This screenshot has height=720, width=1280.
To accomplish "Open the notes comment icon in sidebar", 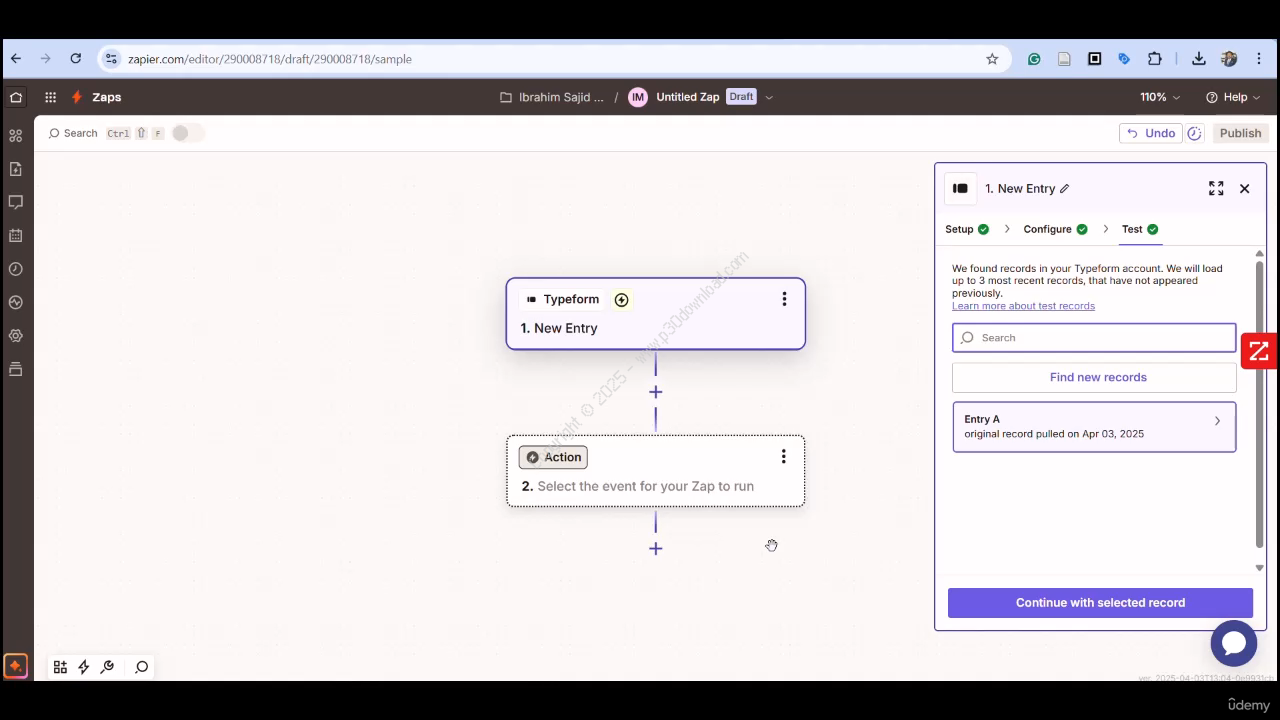I will pyautogui.click(x=16, y=202).
